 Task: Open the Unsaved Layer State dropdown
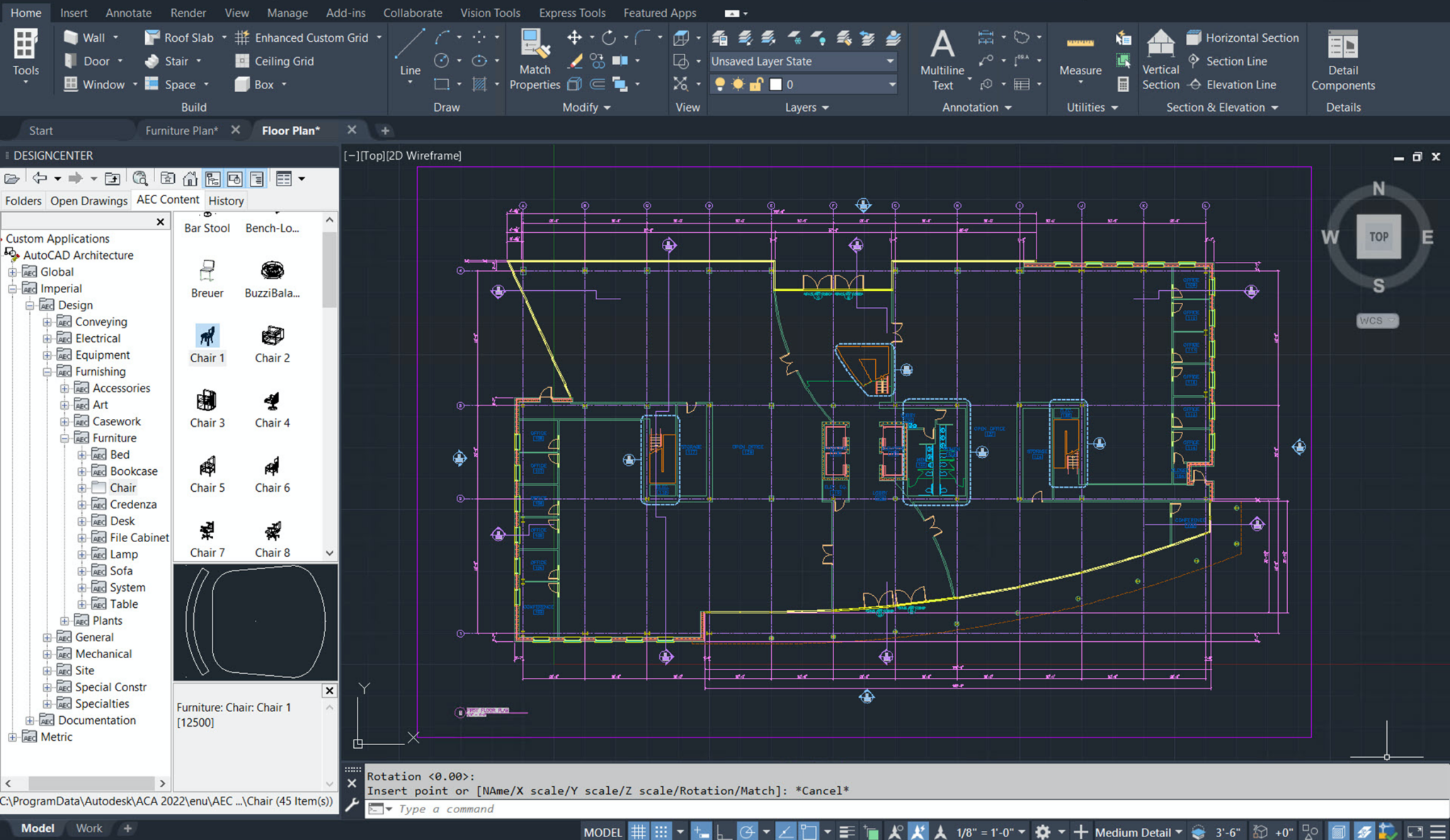pos(889,62)
